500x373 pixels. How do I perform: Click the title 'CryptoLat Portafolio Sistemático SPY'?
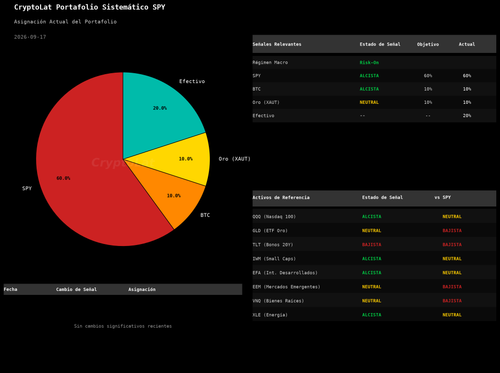[x=90, y=7]
